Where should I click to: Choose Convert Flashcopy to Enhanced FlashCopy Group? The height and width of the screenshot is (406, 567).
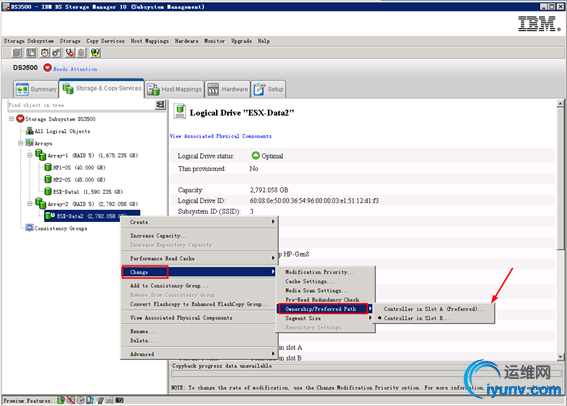(199, 304)
